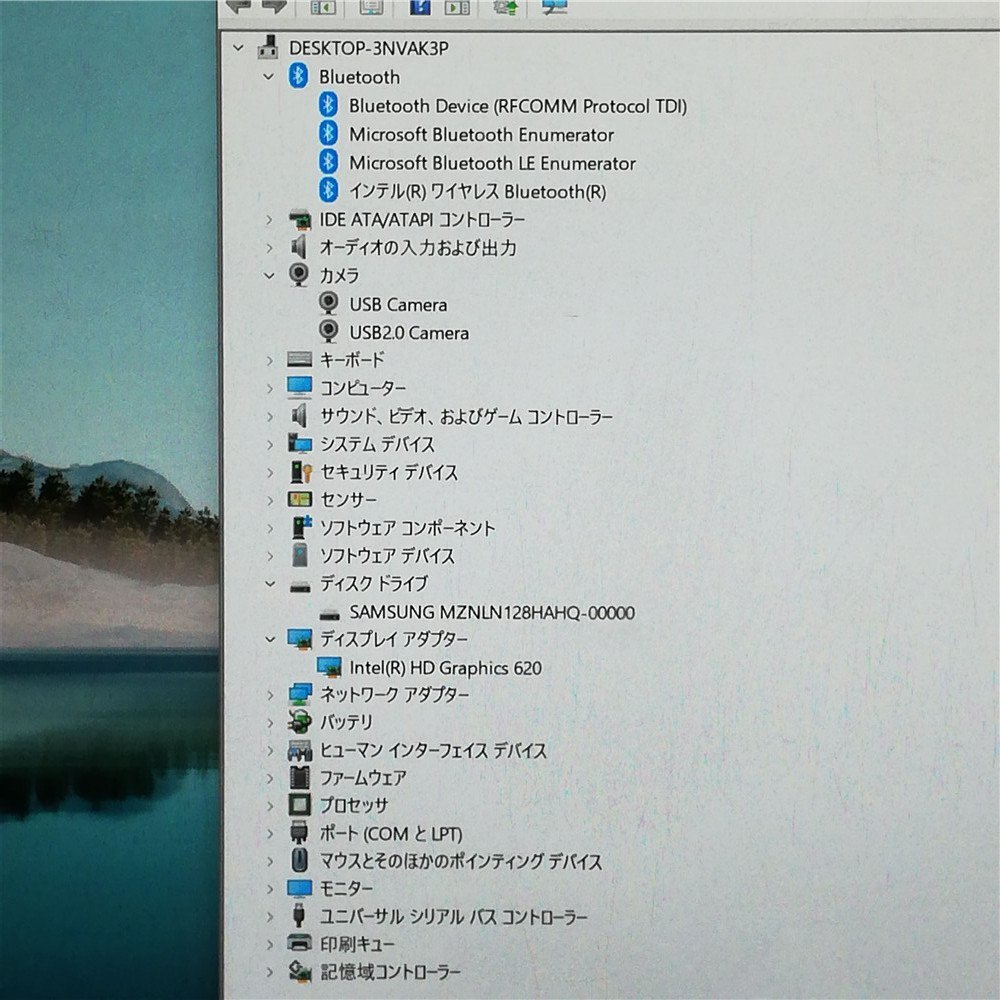Collapse the Bluetooth category

pos(268,77)
